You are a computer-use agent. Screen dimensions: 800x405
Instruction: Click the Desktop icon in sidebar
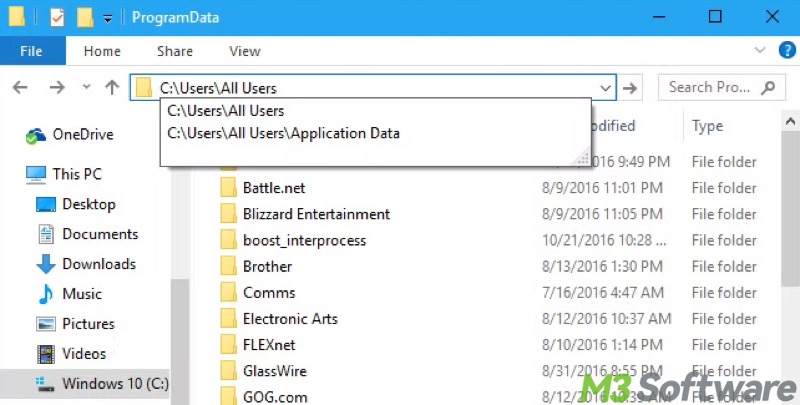[x=46, y=205]
